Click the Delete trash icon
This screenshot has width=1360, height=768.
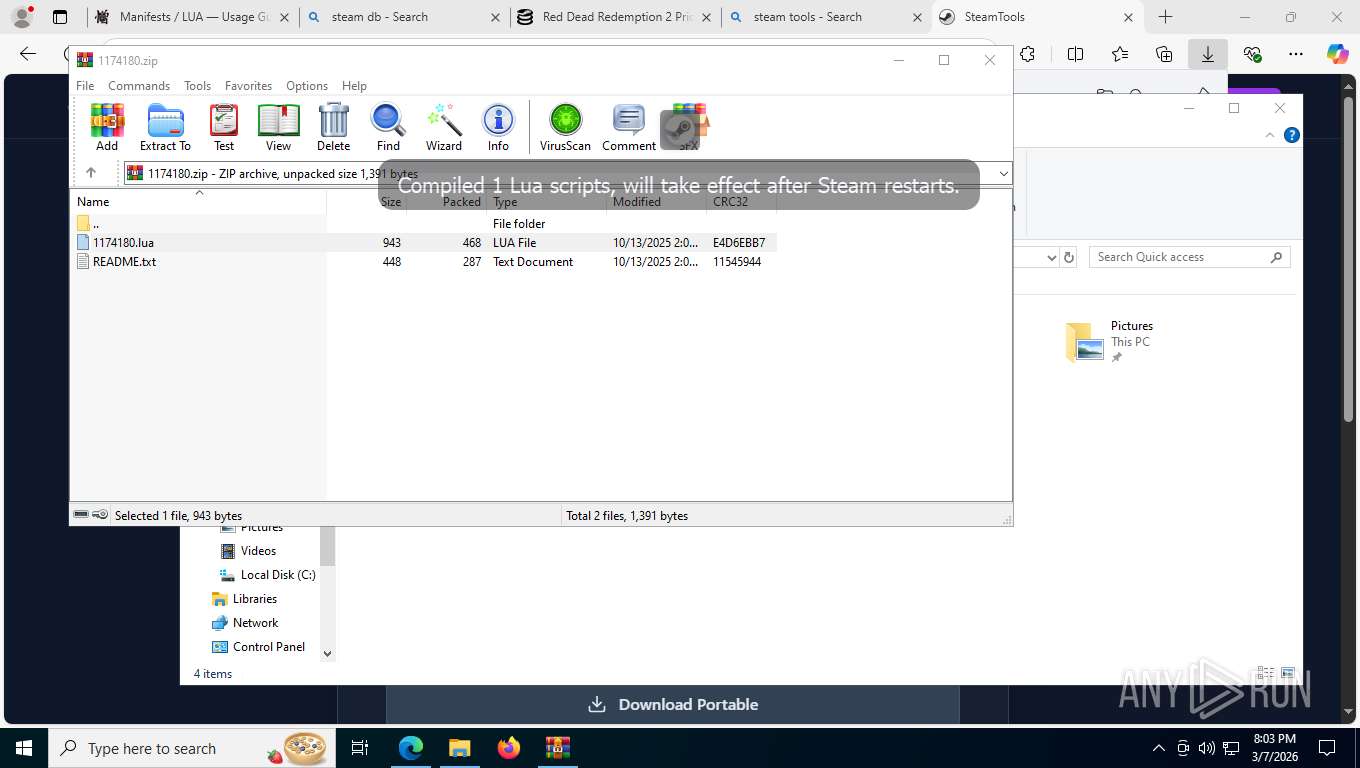(x=333, y=127)
